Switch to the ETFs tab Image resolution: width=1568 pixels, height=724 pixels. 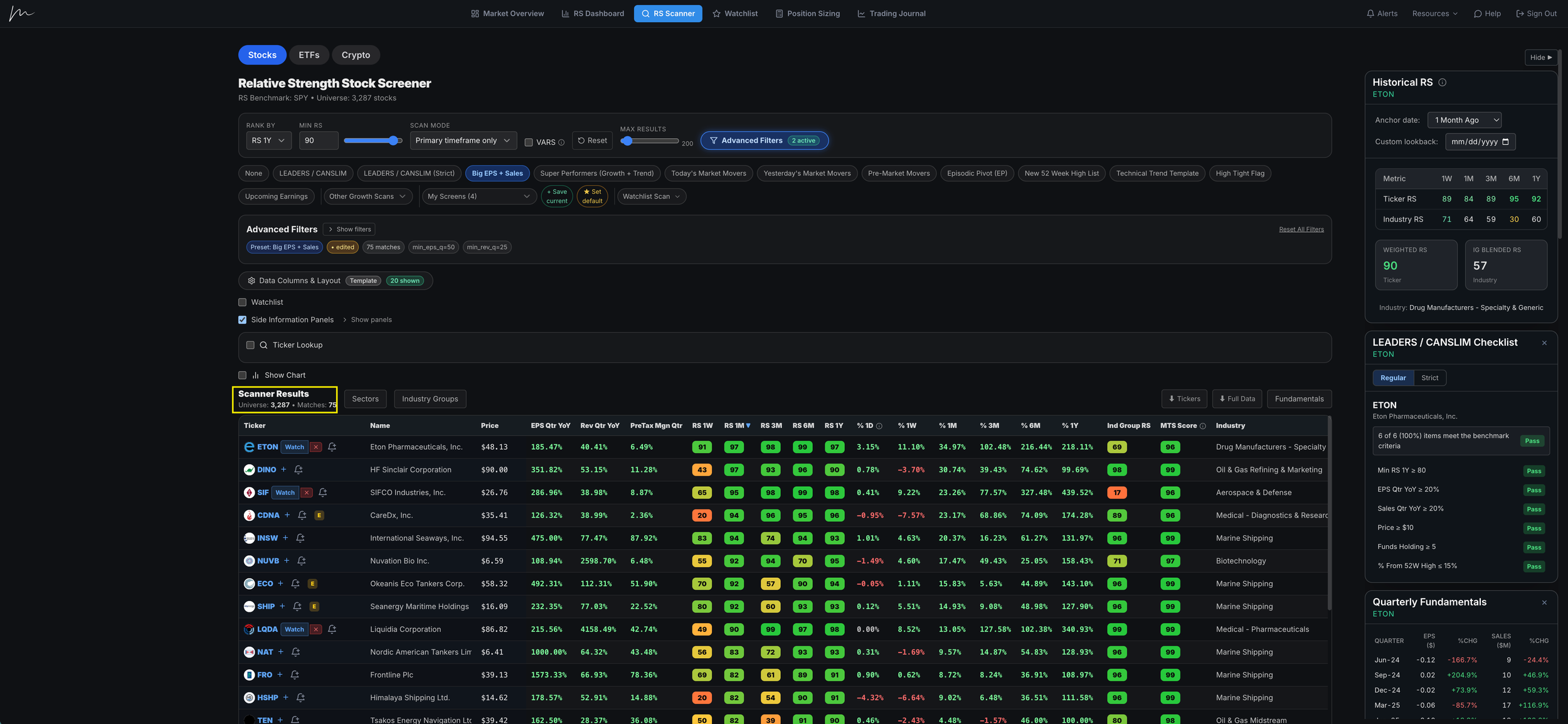pyautogui.click(x=309, y=55)
